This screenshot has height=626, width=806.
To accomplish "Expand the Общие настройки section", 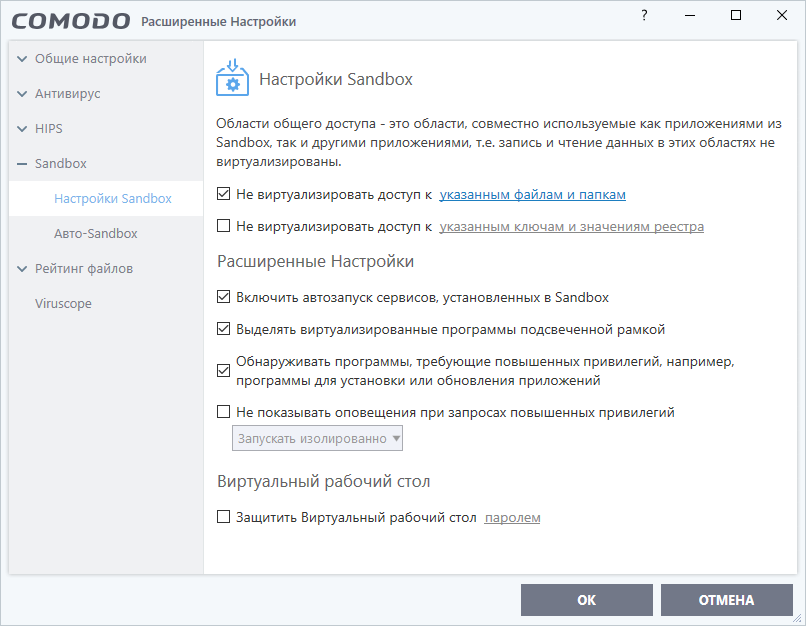I will 22,59.
